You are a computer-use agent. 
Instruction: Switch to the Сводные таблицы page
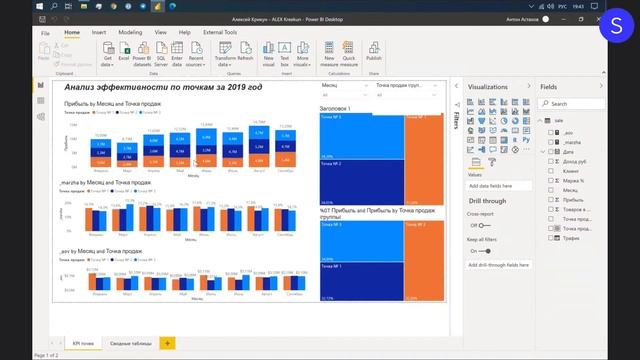[x=131, y=344]
